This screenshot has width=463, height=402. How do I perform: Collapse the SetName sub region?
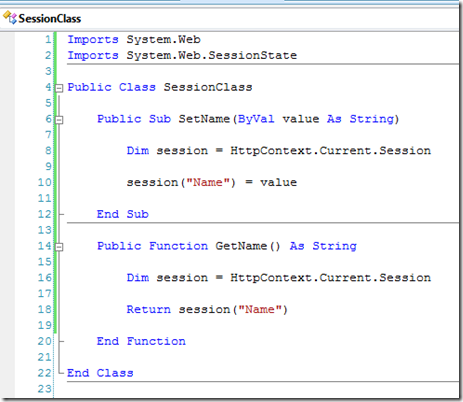tap(59, 120)
